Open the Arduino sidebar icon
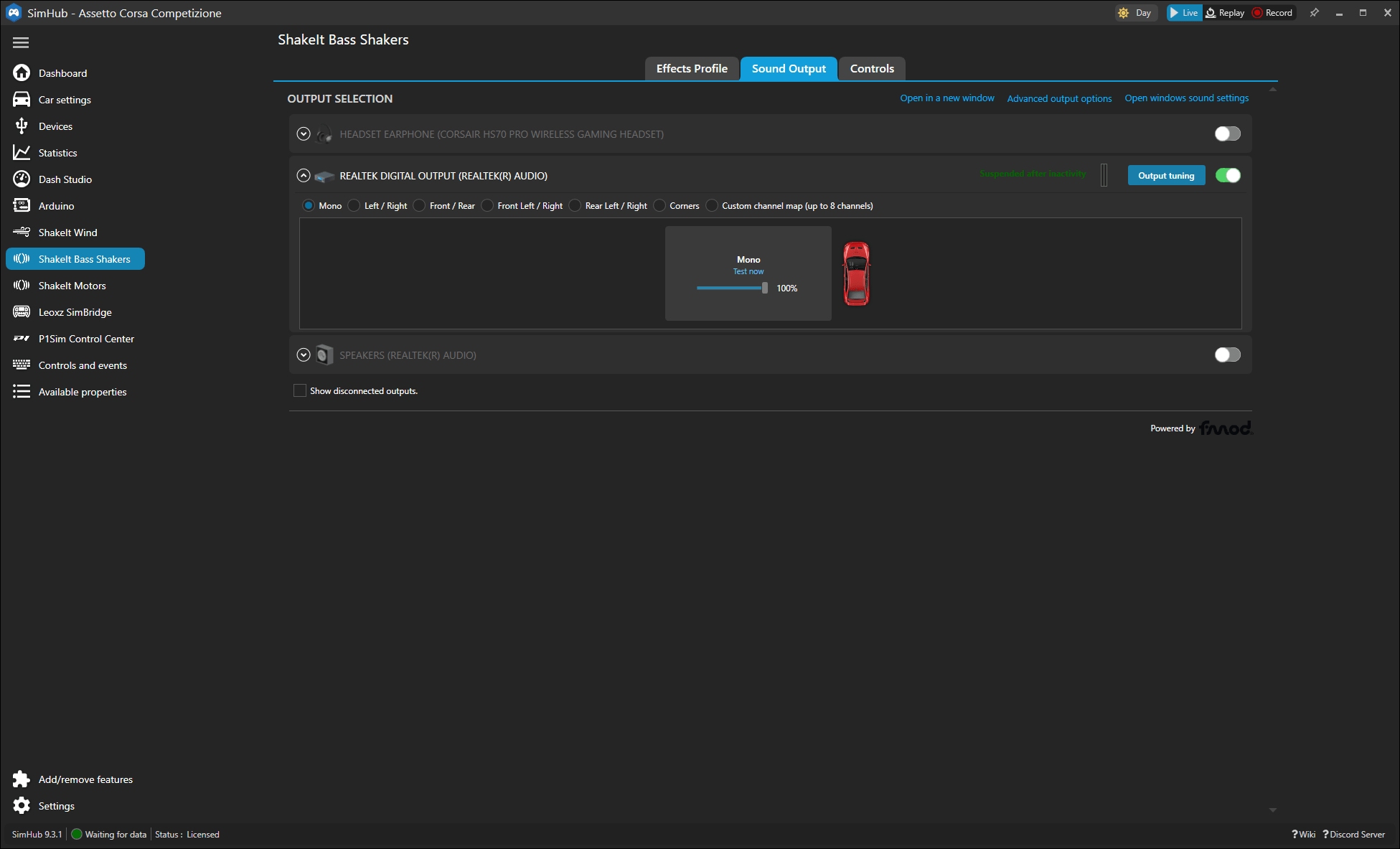This screenshot has height=849, width=1400. click(x=22, y=206)
